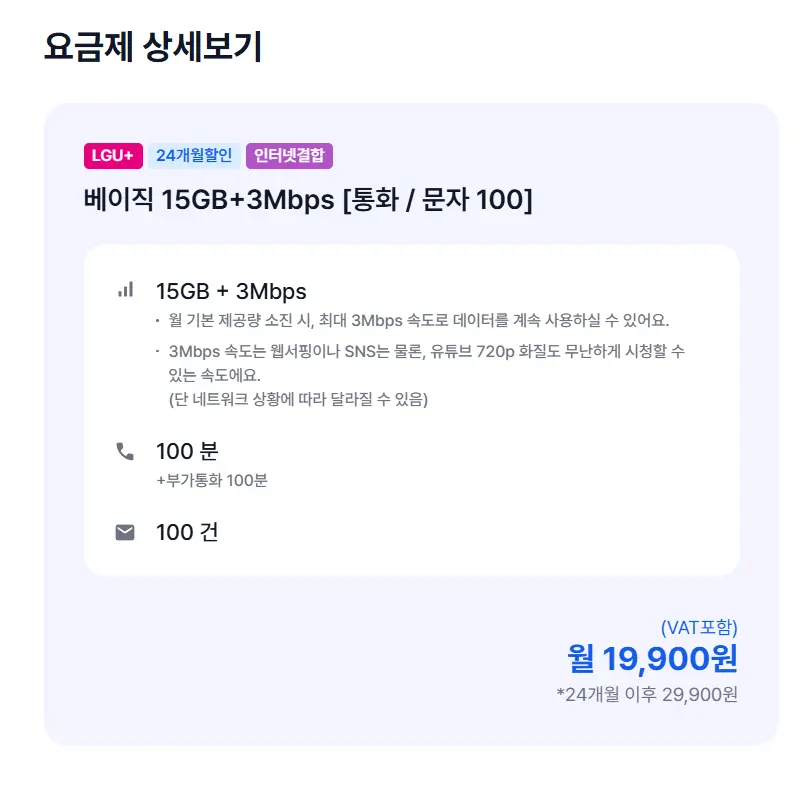
Task: Select the 100 건 message allowance
Action: (187, 532)
